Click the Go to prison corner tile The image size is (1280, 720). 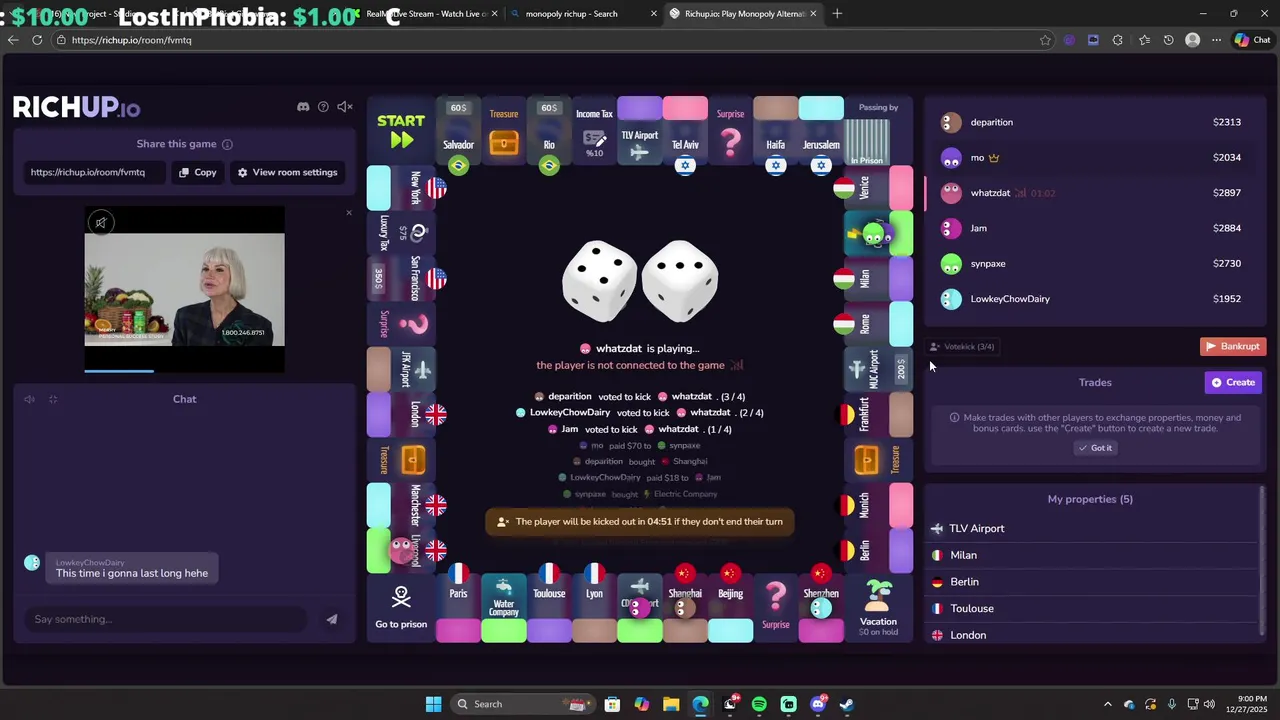401,608
